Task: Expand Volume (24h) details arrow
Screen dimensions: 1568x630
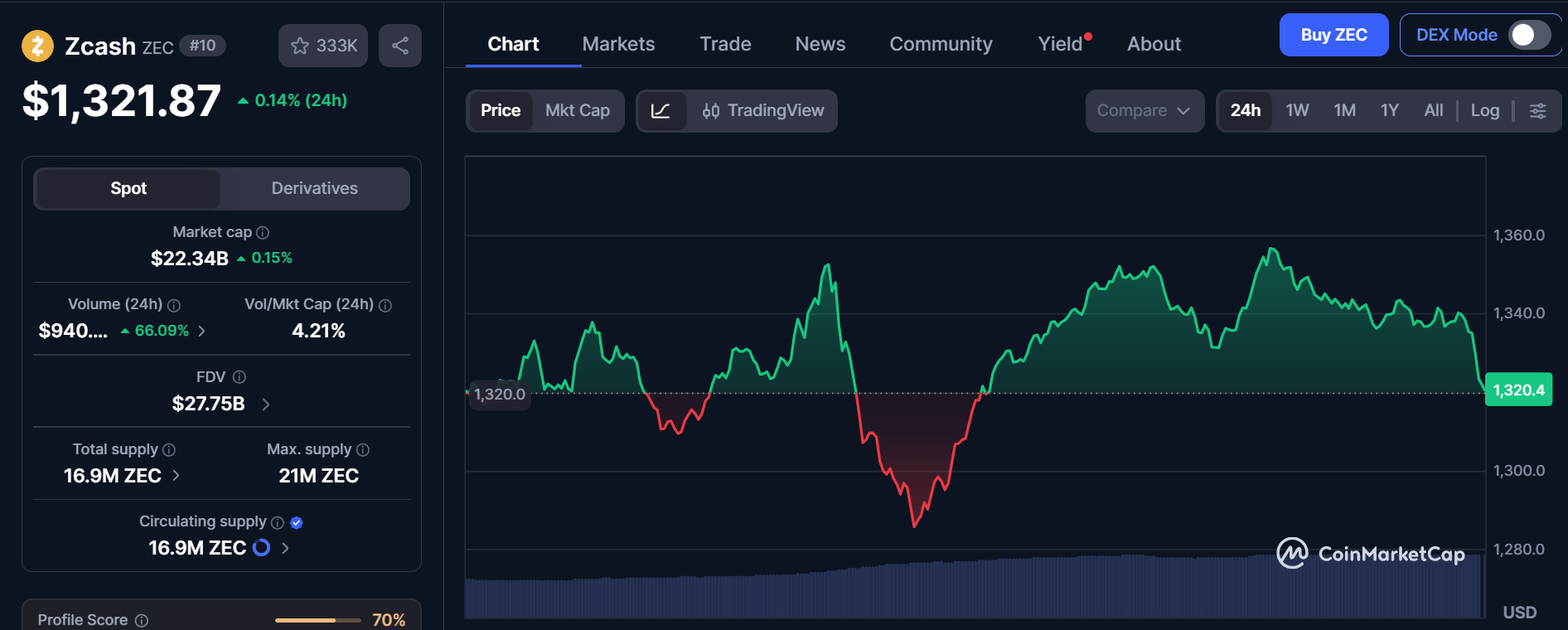Action: [201, 331]
